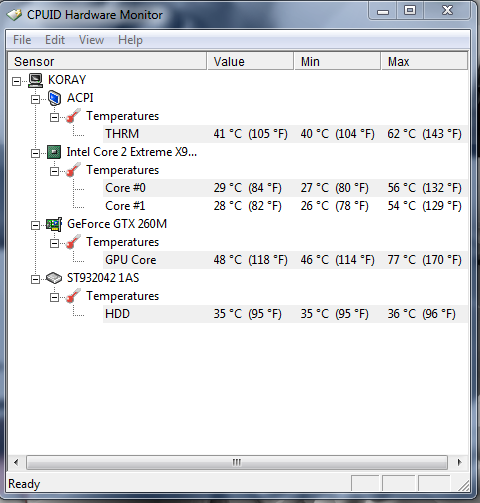Click the thermometer icon under Intel Core 2 Extreme
Image resolution: width=480 pixels, height=503 pixels.
73,170
